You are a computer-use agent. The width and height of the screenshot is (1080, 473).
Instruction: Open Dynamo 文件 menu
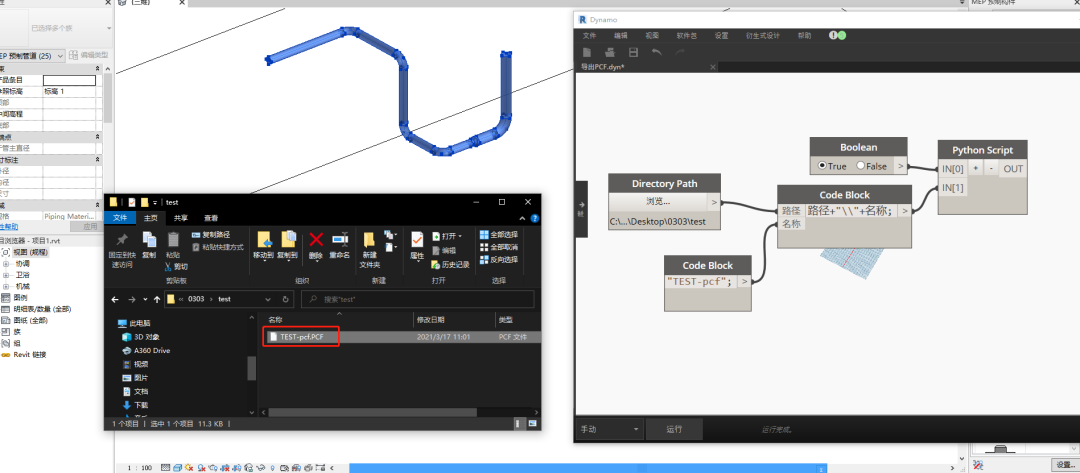tap(590, 36)
